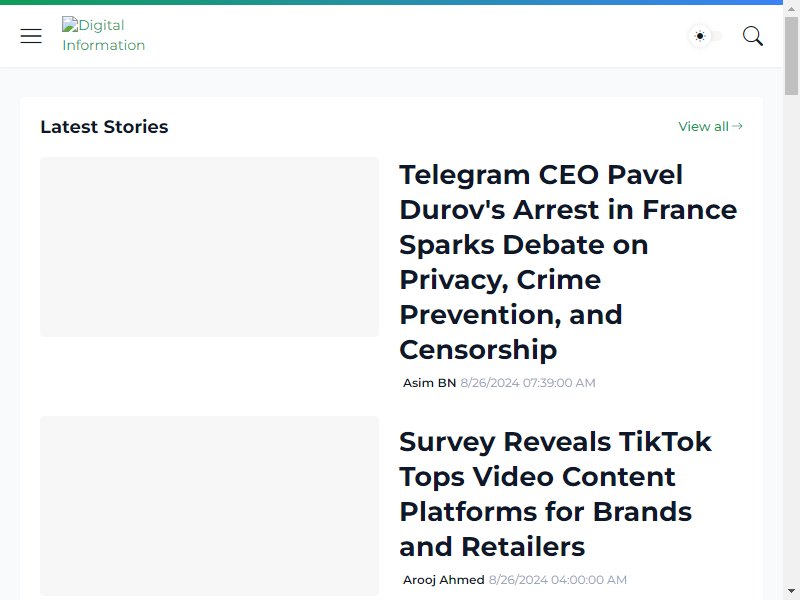This screenshot has height=600, width=800.
Task: Click the scrollbar track below the thumb
Action: [791, 339]
